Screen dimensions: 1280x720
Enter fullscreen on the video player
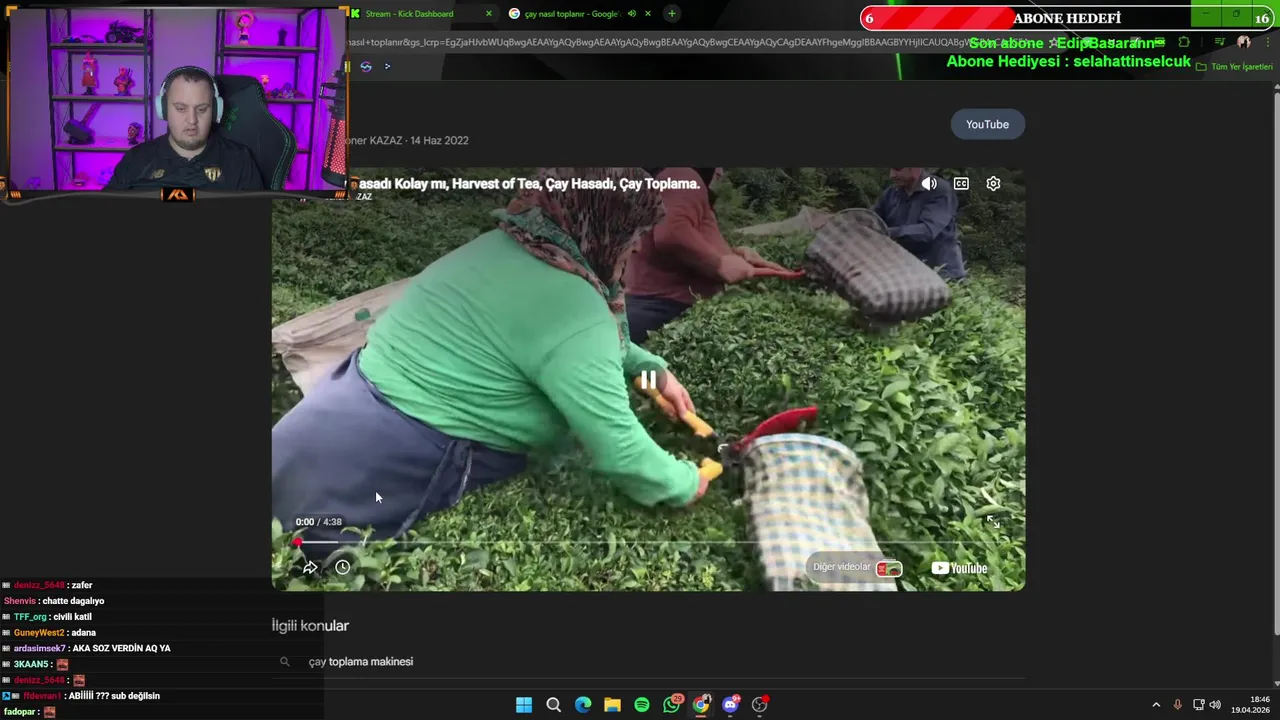coord(993,521)
